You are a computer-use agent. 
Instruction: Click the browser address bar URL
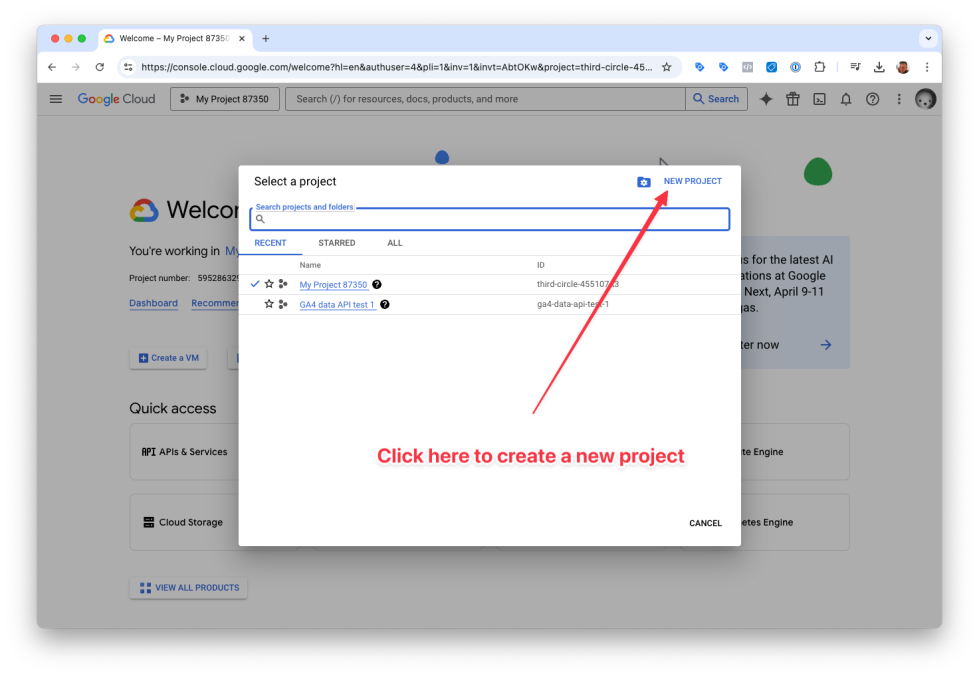click(396, 67)
